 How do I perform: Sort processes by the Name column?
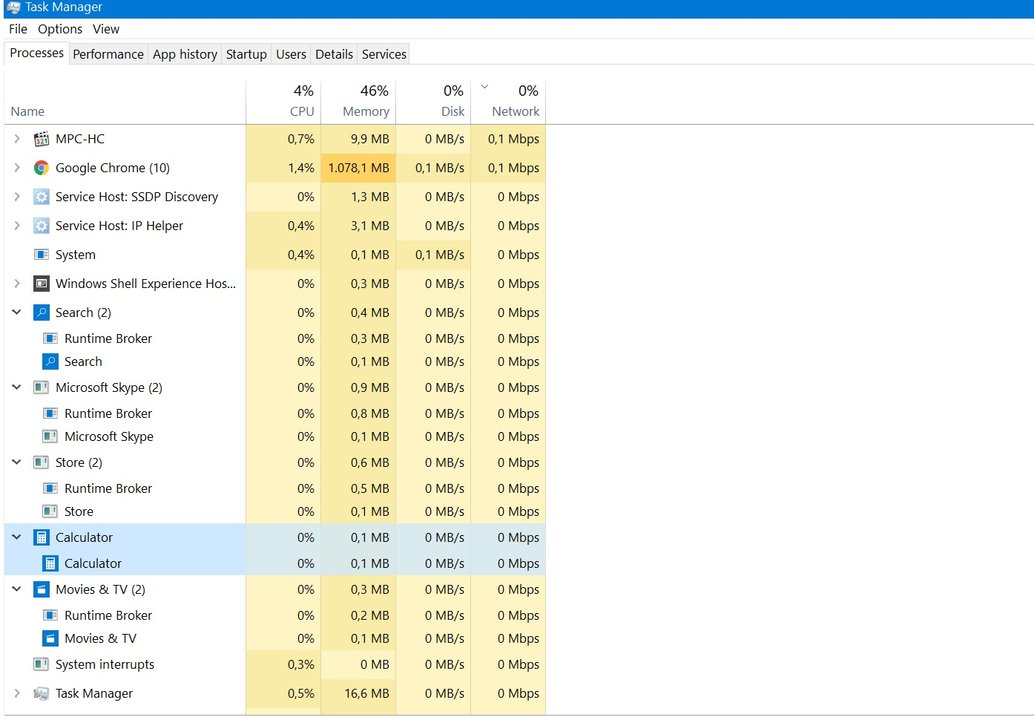tap(125, 103)
